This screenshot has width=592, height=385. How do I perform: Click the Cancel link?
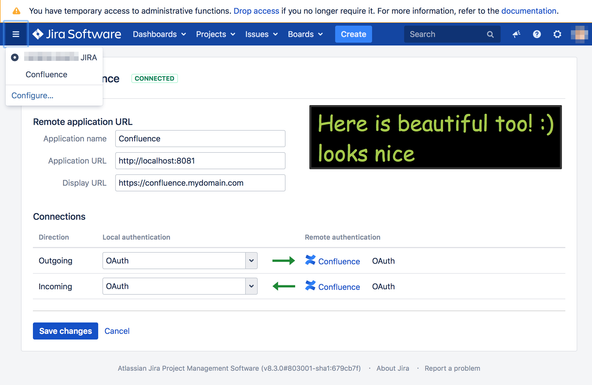(117, 331)
